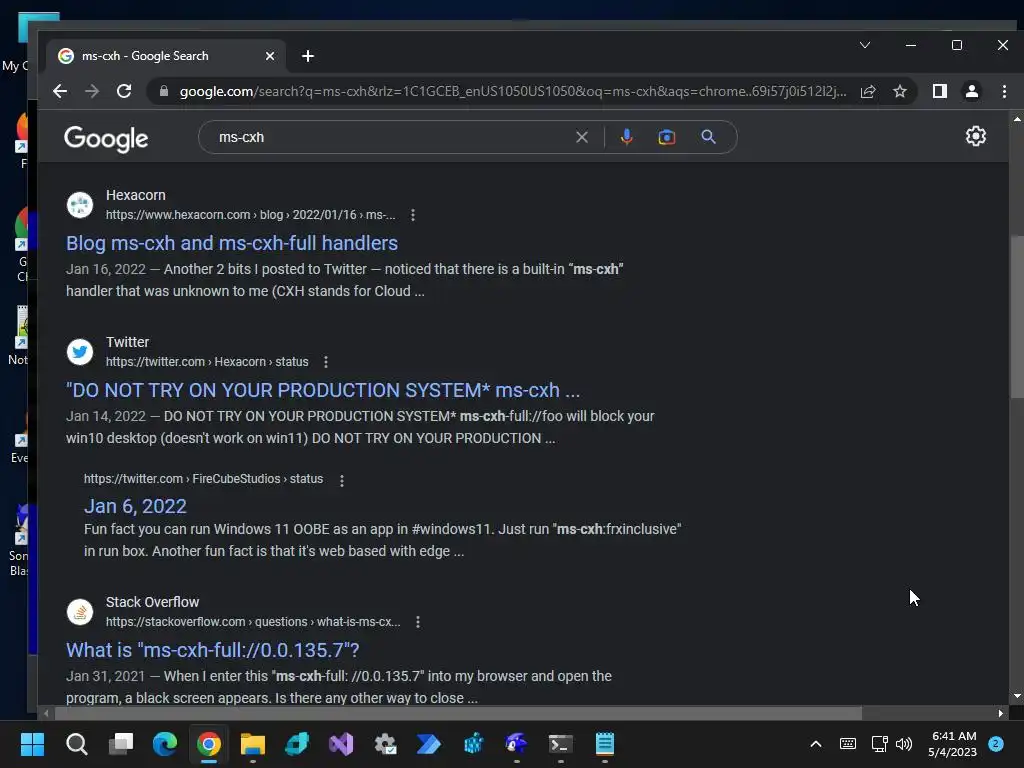Submit search with magnifier icon

(709, 137)
